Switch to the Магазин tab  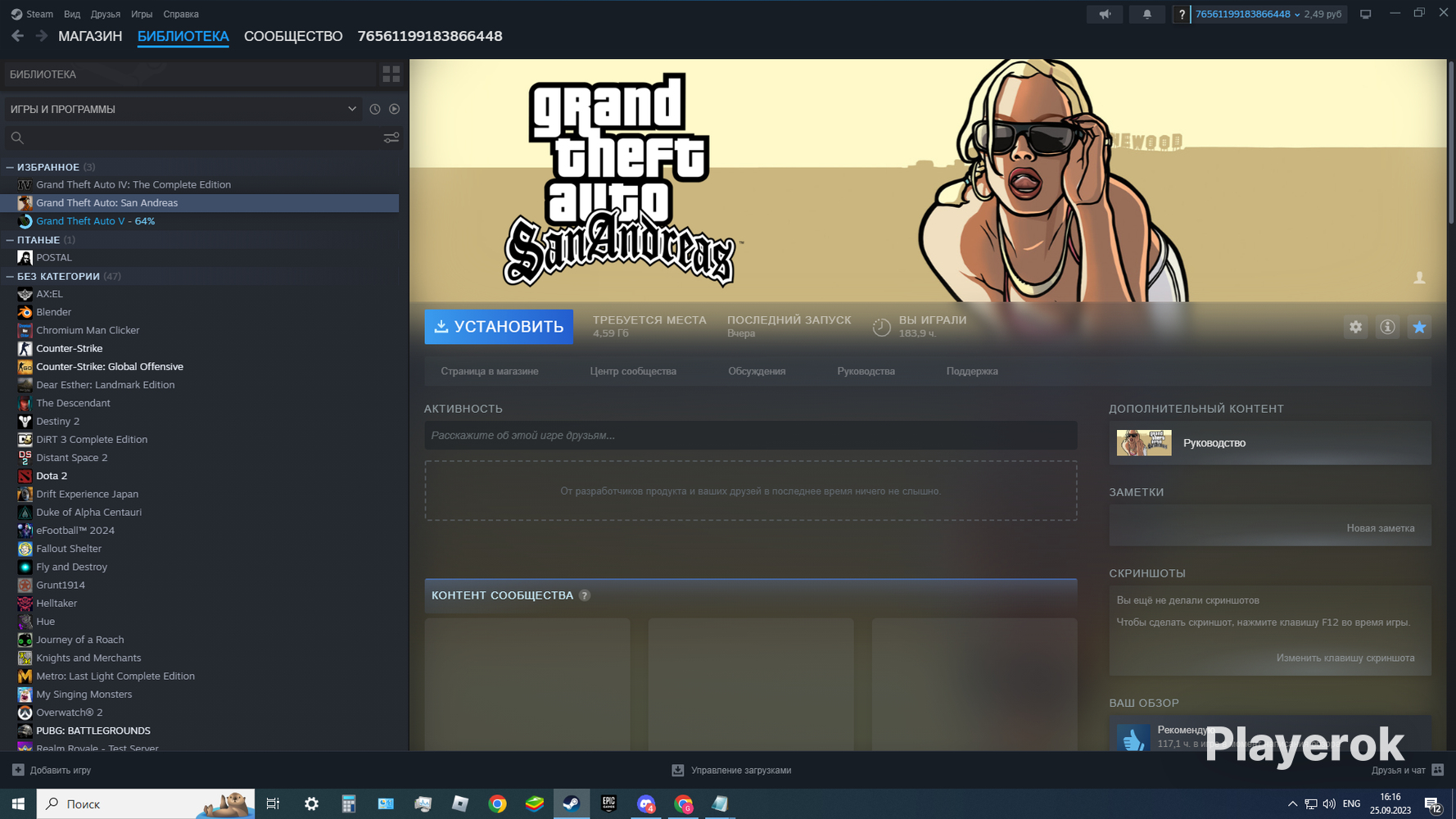90,36
